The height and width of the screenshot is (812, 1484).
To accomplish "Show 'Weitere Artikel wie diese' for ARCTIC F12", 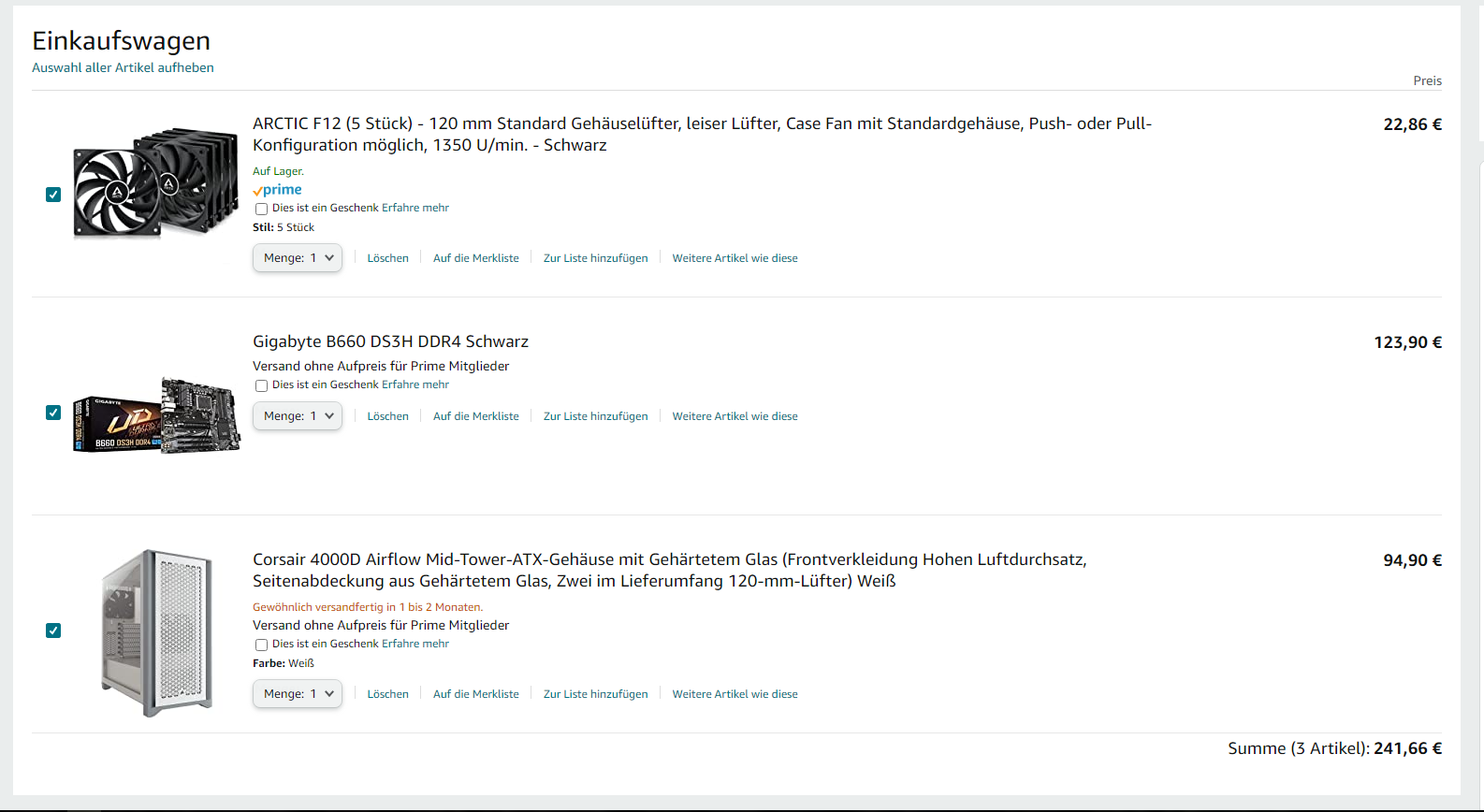I will click(x=735, y=258).
